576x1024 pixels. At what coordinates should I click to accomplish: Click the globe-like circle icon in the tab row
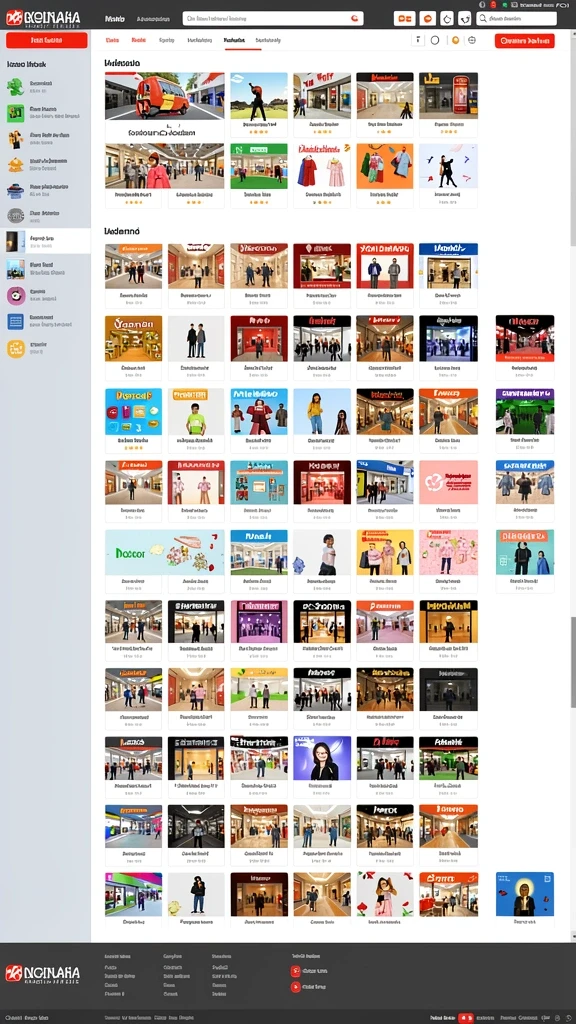click(x=472, y=40)
